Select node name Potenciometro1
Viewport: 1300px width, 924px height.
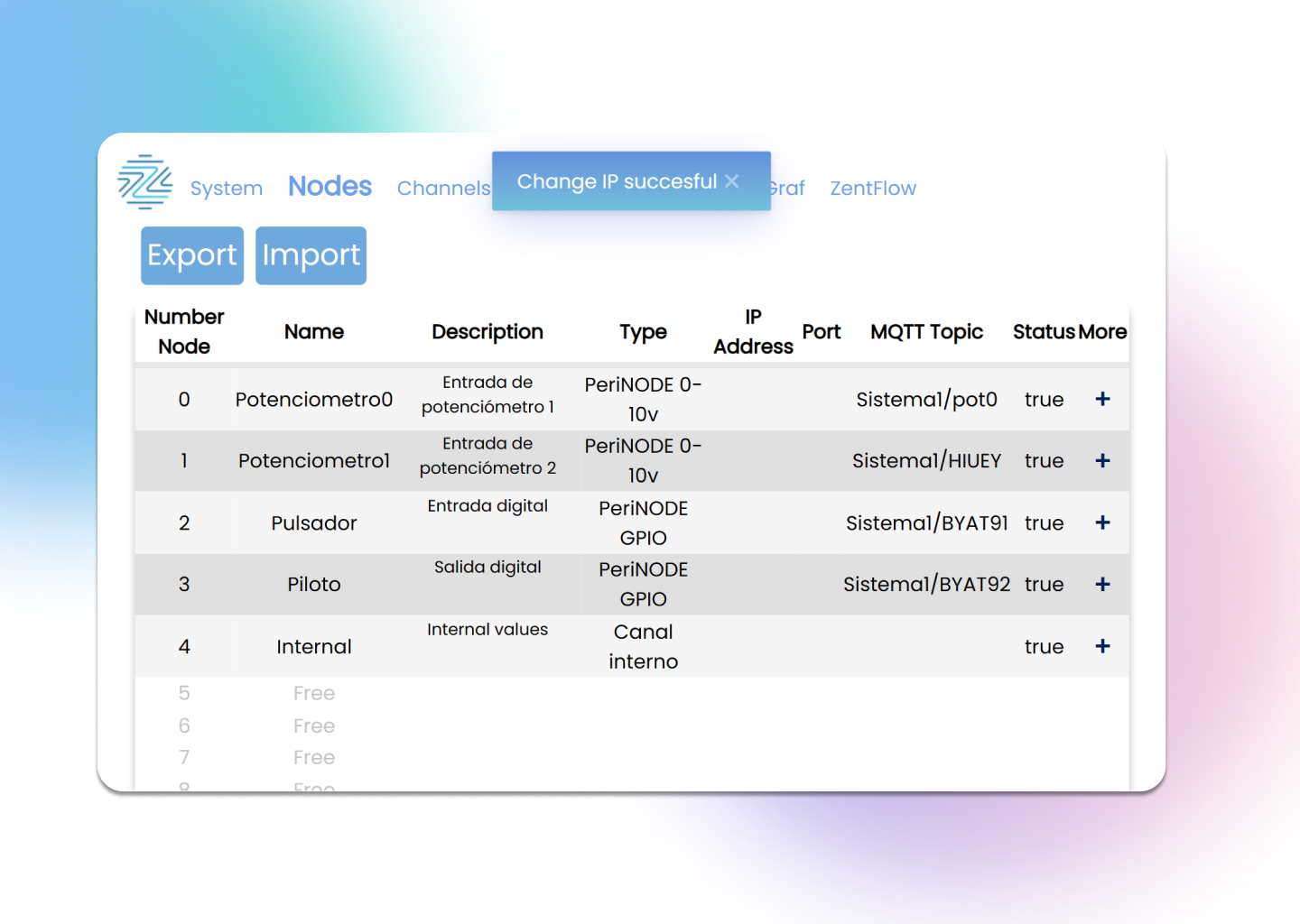point(314,461)
